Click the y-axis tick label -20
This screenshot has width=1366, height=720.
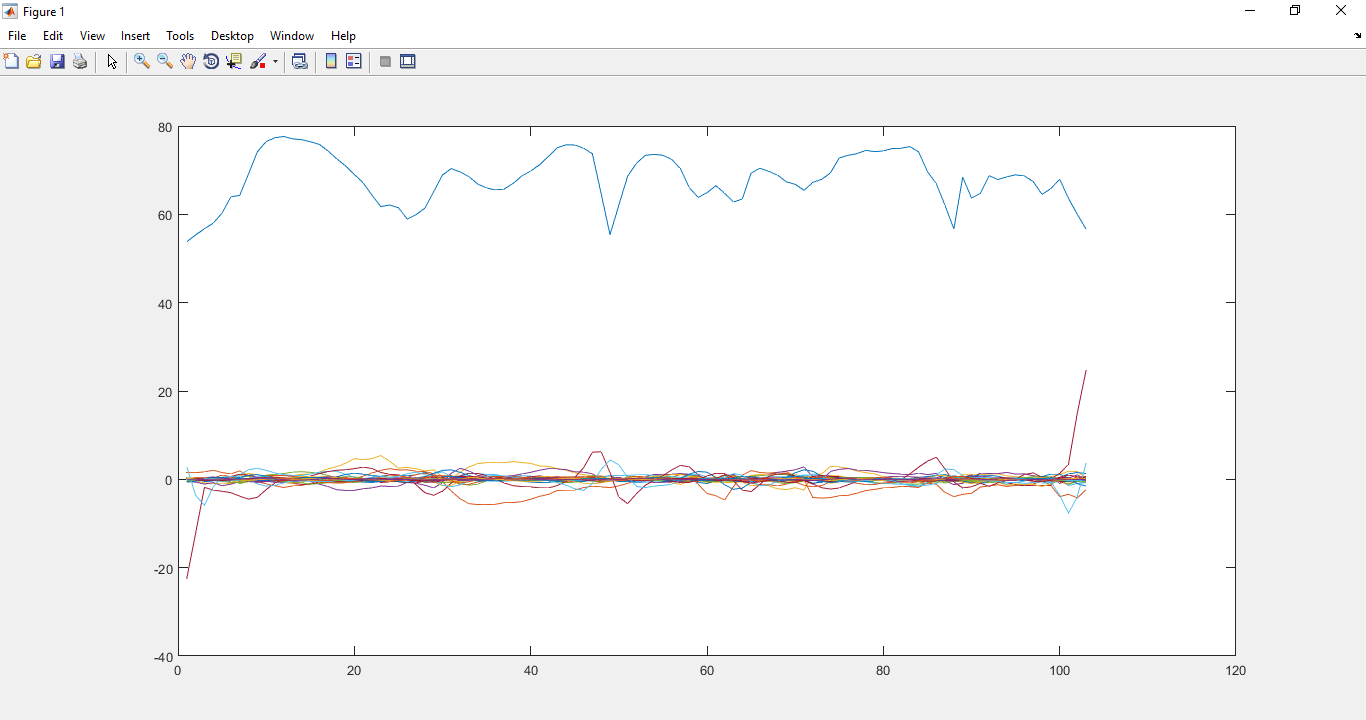163,568
